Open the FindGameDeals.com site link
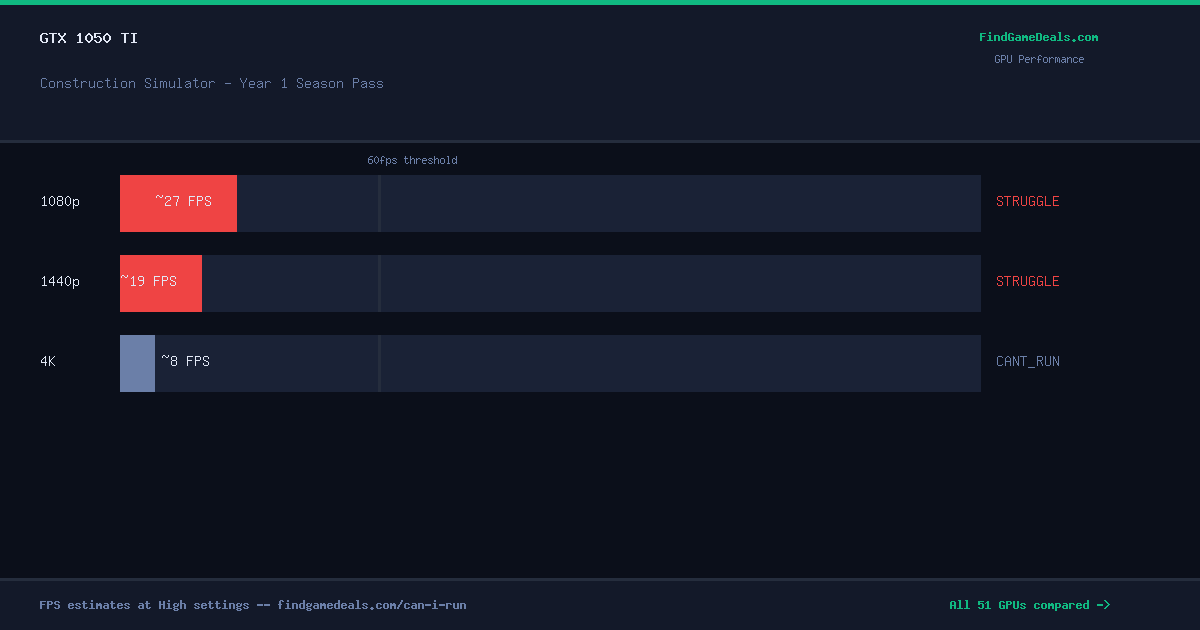Image resolution: width=1200 pixels, height=630 pixels. (1038, 37)
